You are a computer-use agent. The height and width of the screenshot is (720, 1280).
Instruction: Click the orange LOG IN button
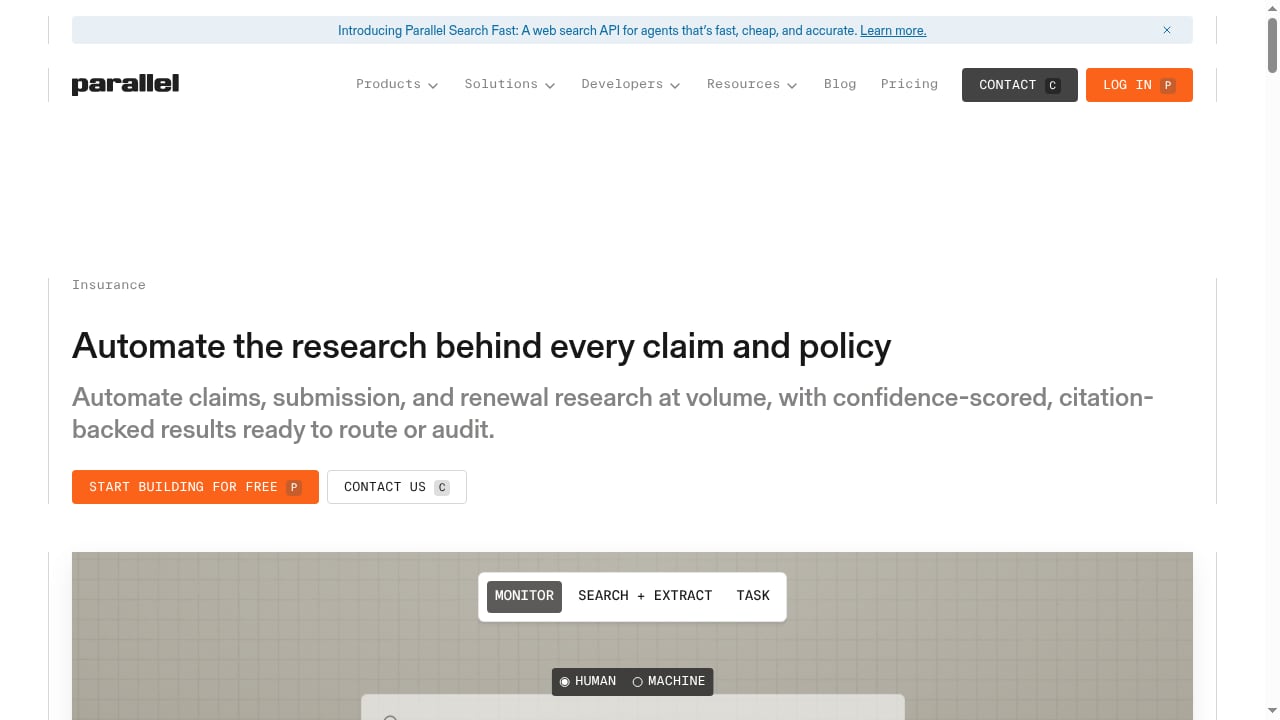click(1139, 85)
